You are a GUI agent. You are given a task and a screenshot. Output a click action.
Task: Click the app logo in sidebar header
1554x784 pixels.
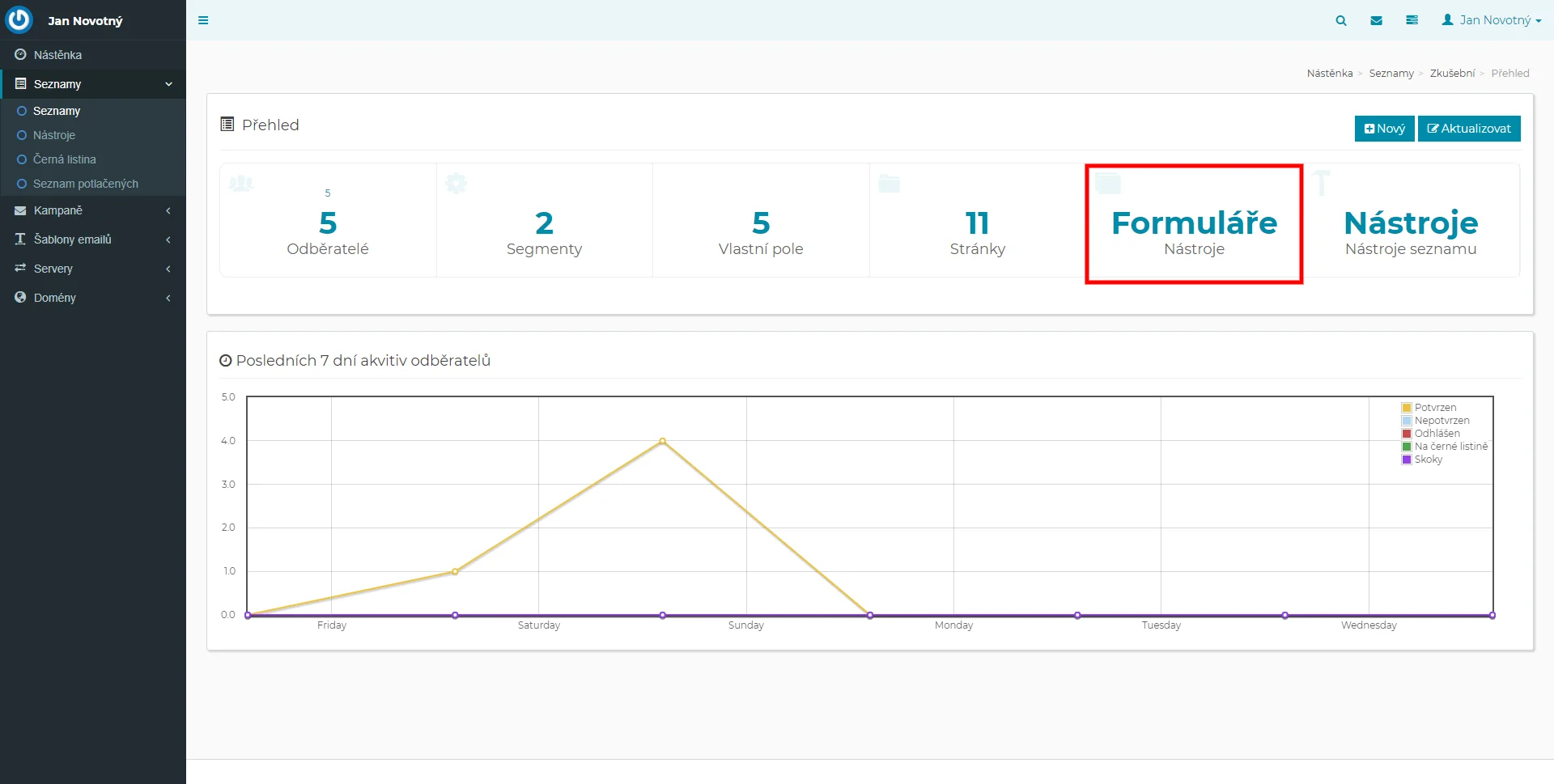[19, 20]
